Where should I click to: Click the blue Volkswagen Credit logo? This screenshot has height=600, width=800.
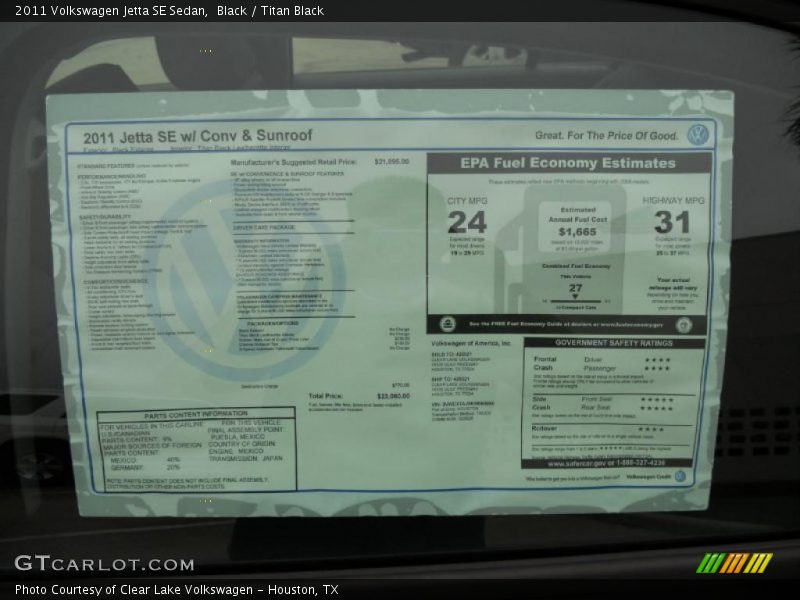680,474
